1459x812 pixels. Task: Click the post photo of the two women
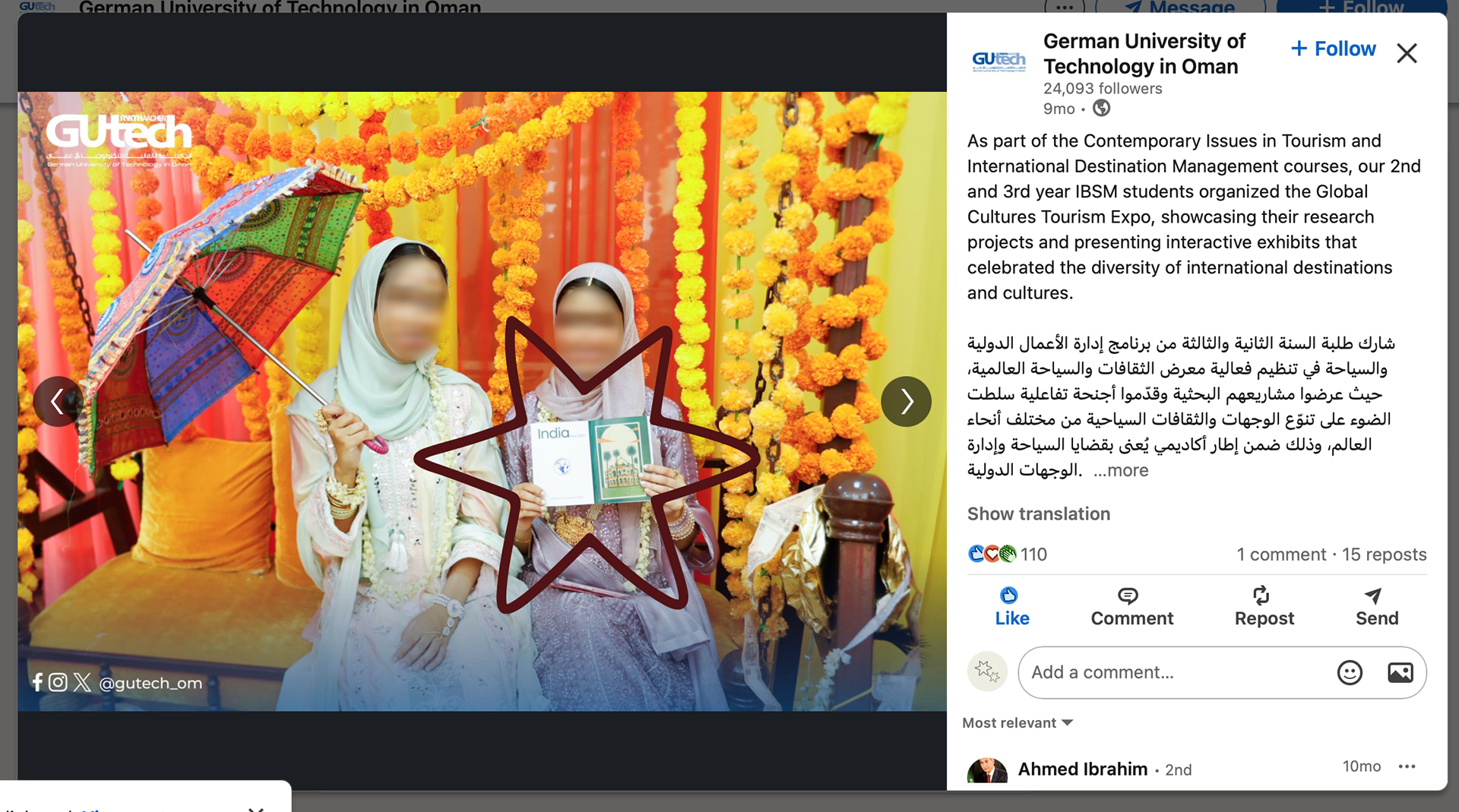(482, 401)
